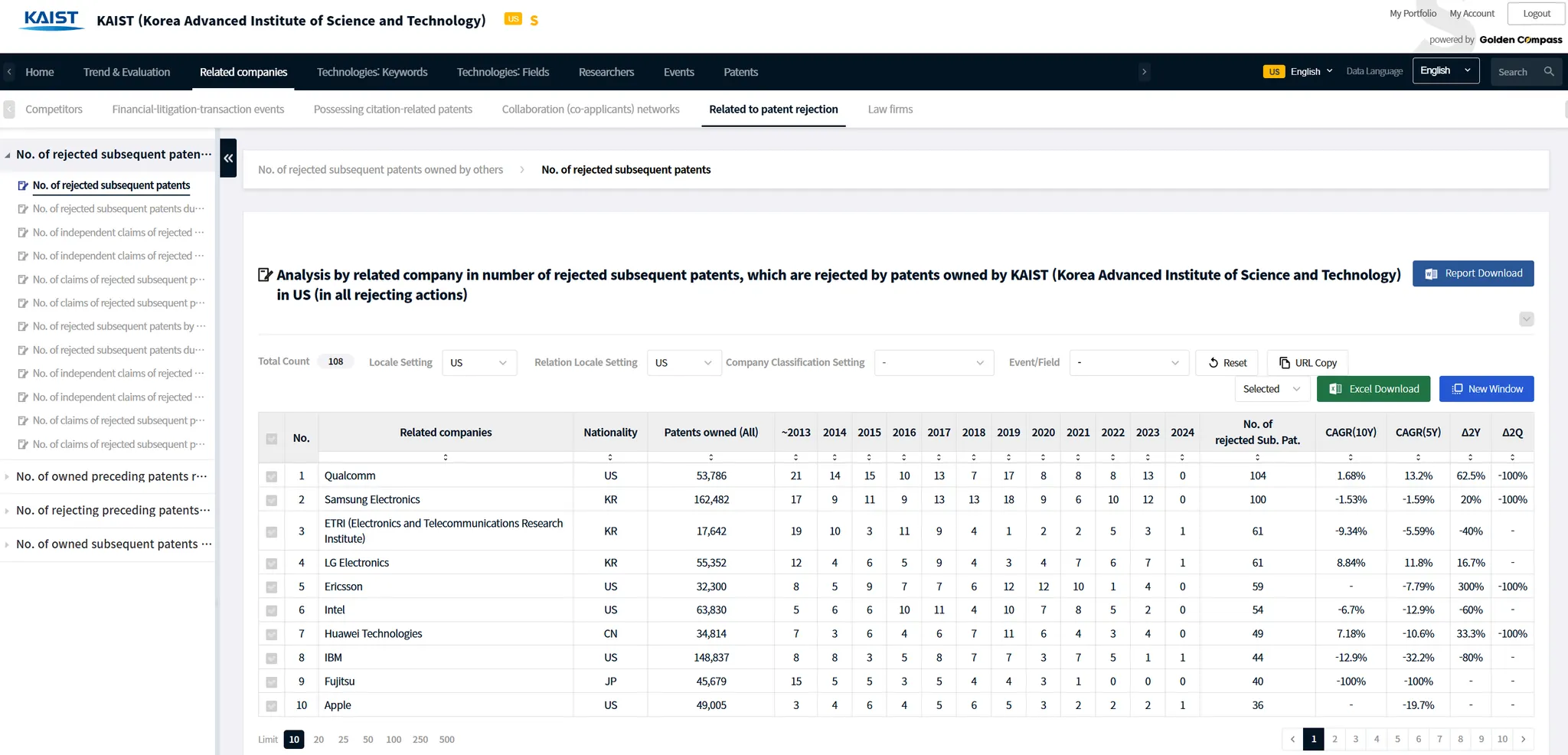Sort by Δ2Y column arrows
The image size is (1568, 755).
pyautogui.click(x=1470, y=457)
